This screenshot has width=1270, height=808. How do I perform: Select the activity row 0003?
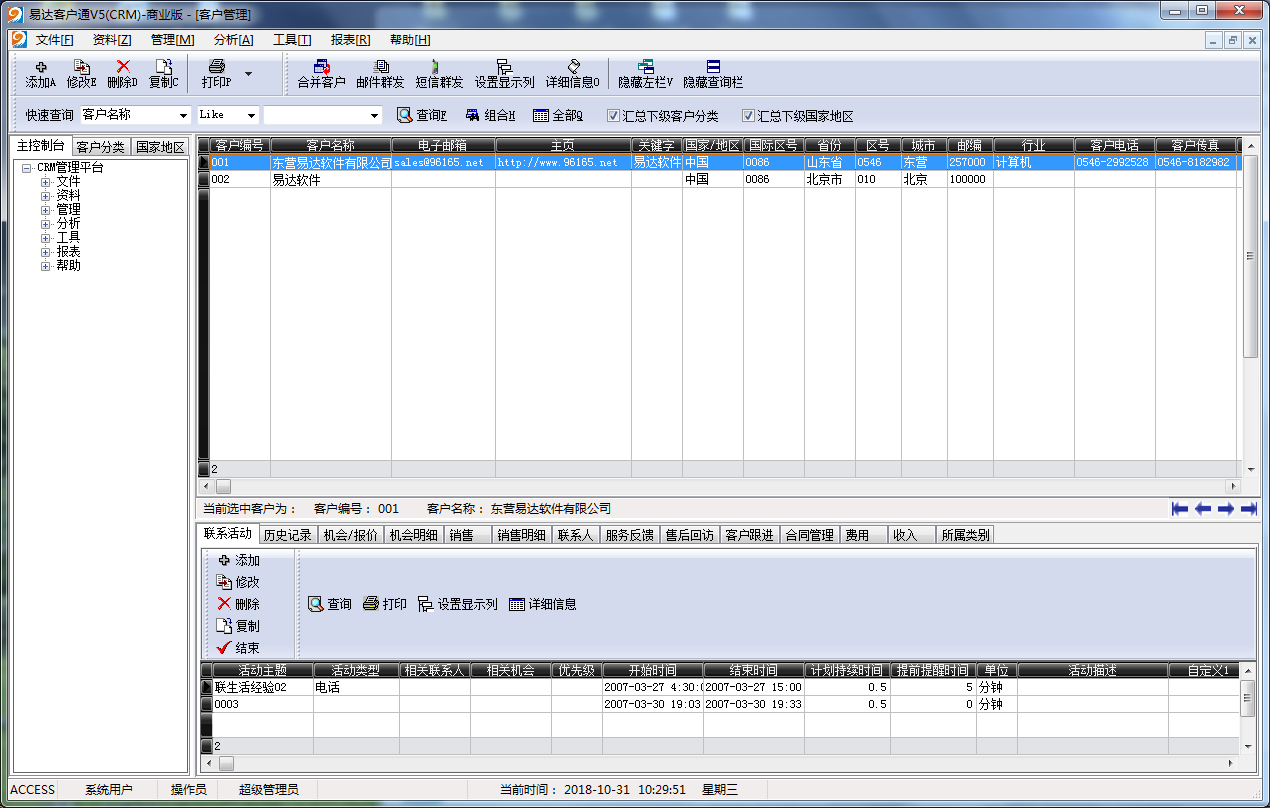[718, 704]
